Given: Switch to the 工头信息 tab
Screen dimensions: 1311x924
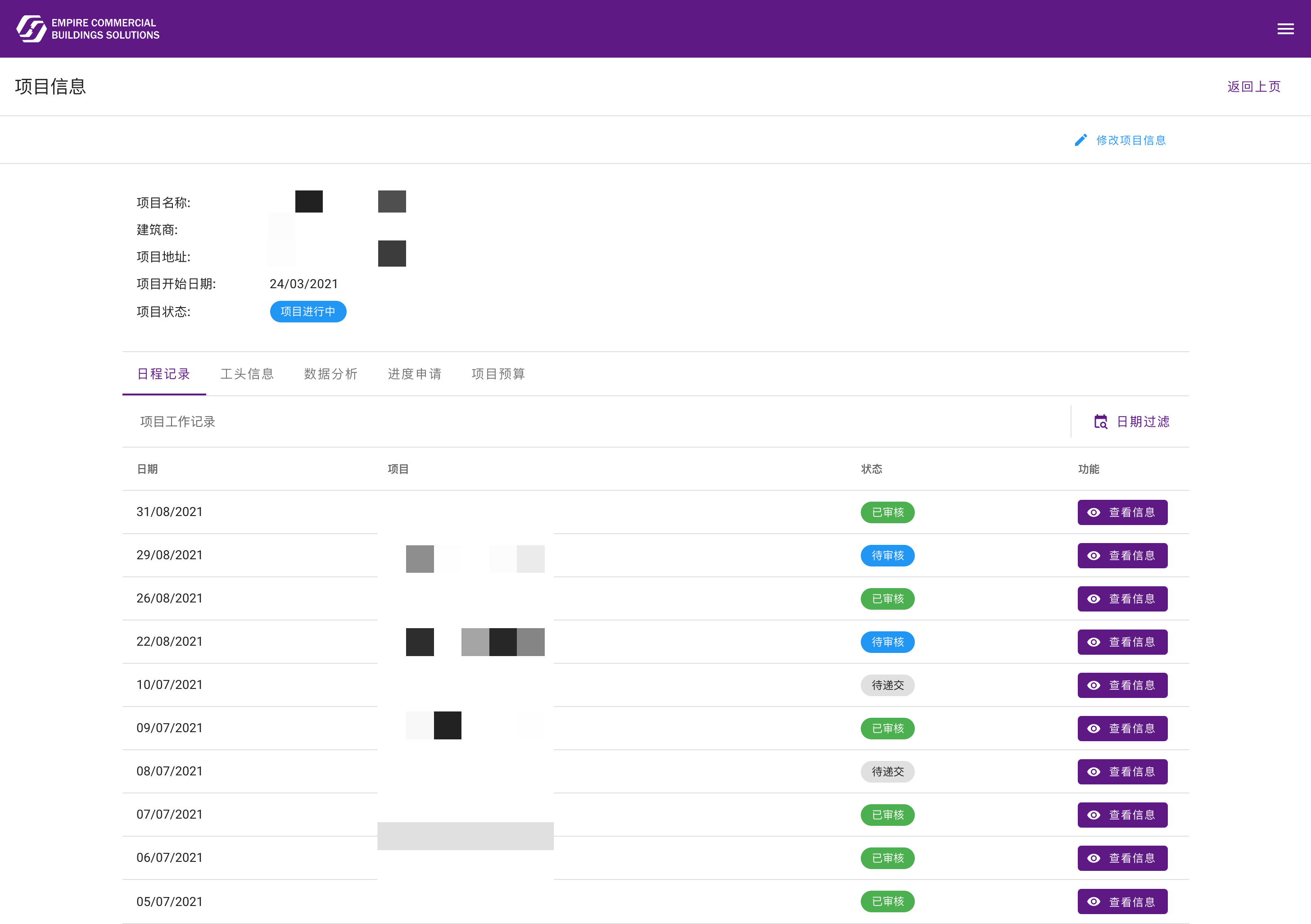Looking at the screenshot, I should pos(248,373).
